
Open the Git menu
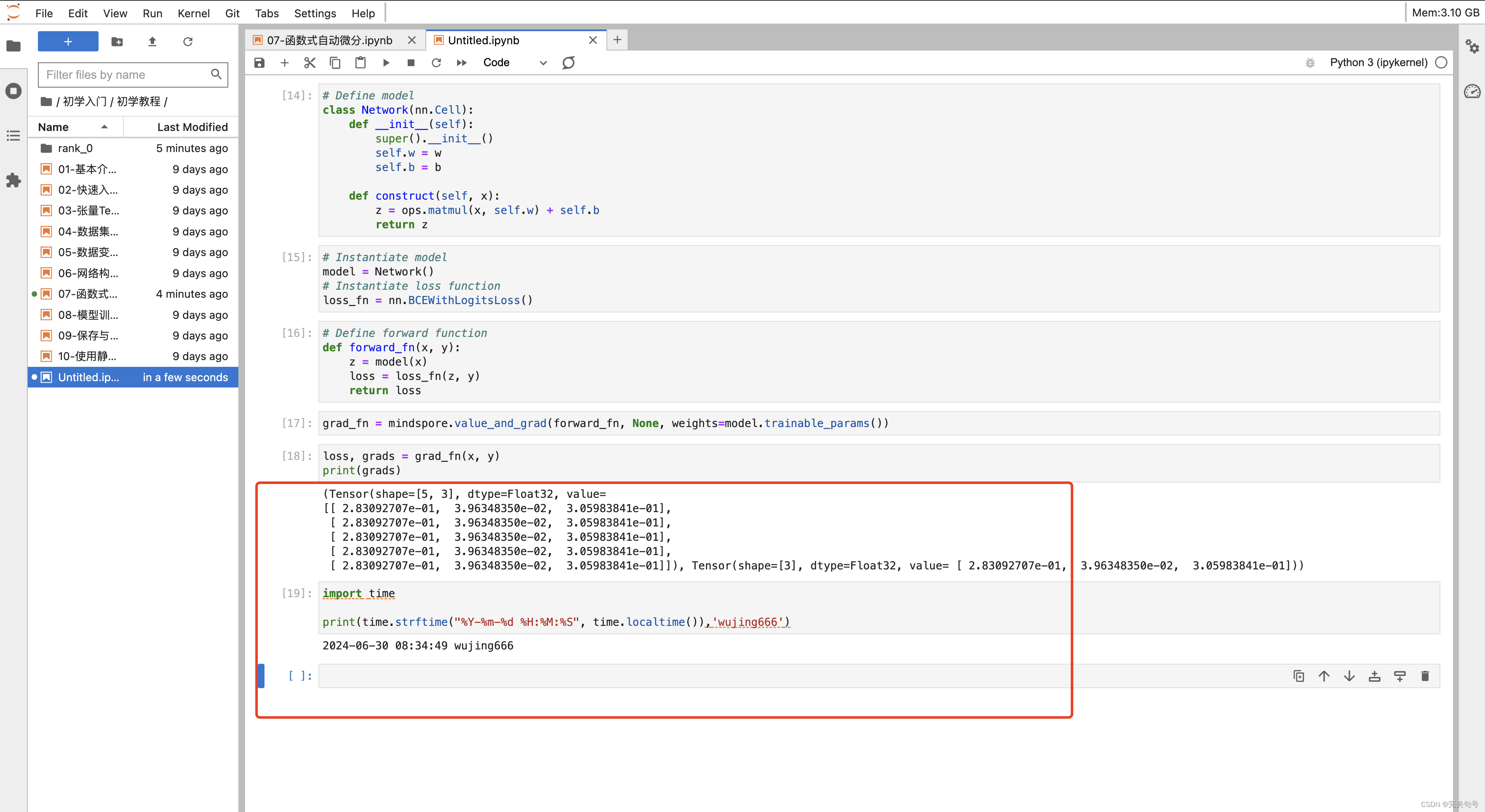tap(232, 13)
